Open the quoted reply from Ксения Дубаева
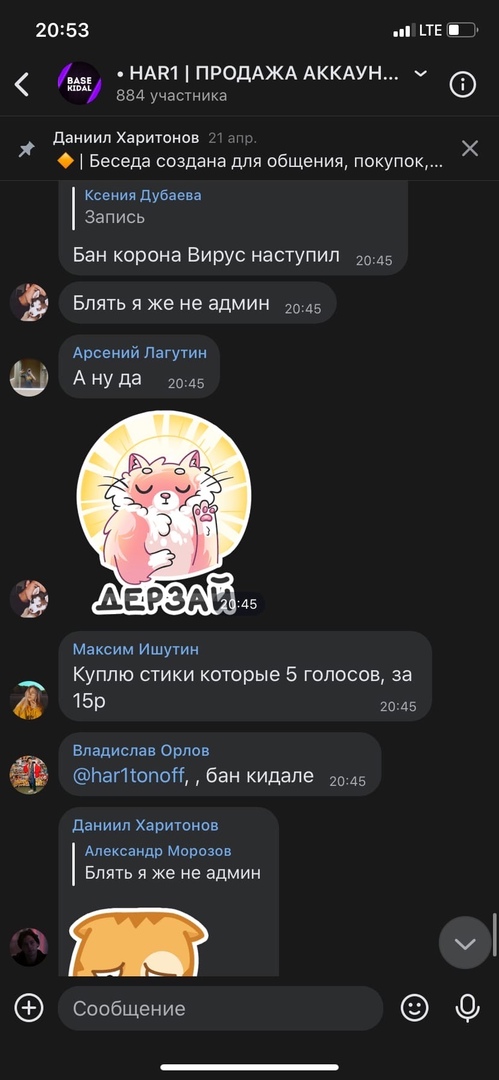Viewport: 499px width, 1080px height. (143, 207)
